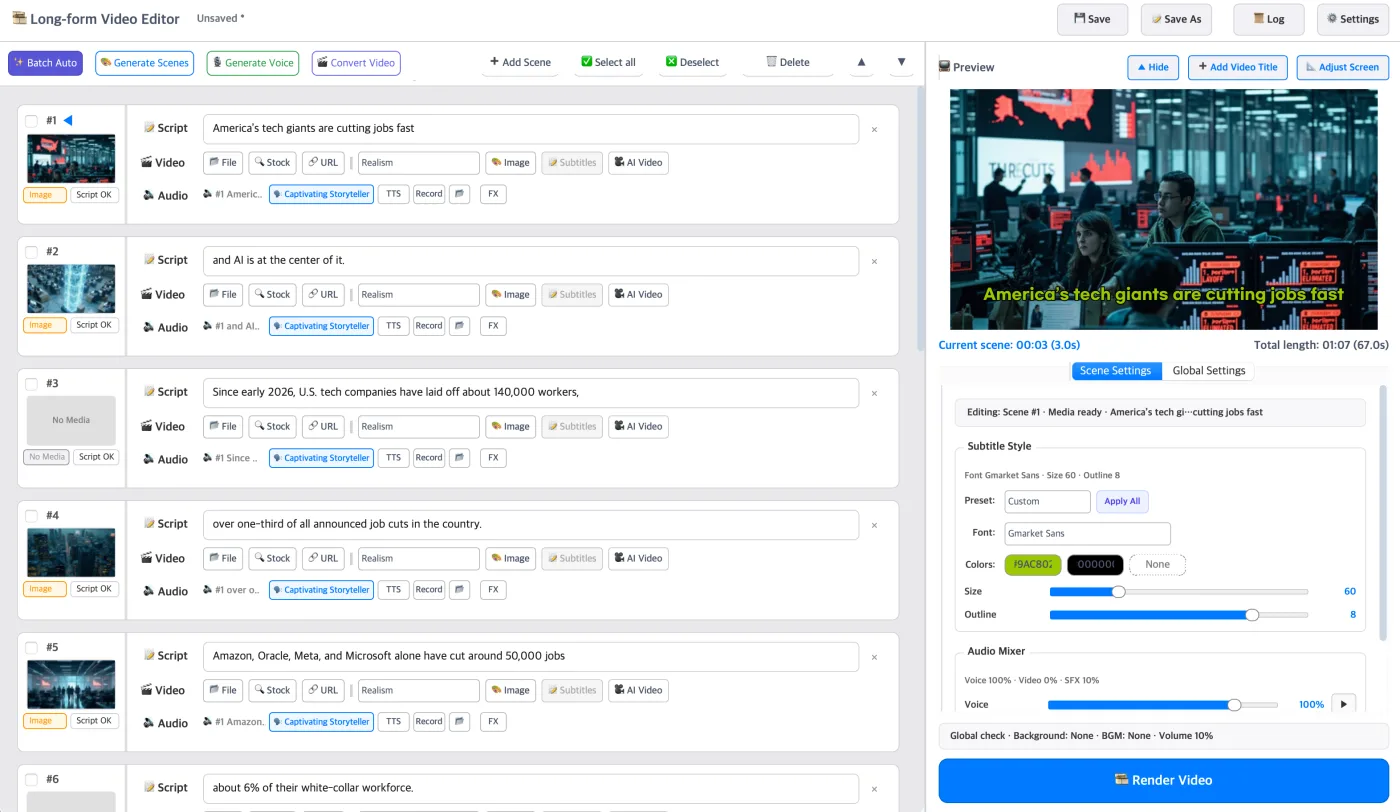This screenshot has width=1400, height=812.
Task: Open the audio folder icon in scene #4
Action: pyautogui.click(x=459, y=590)
